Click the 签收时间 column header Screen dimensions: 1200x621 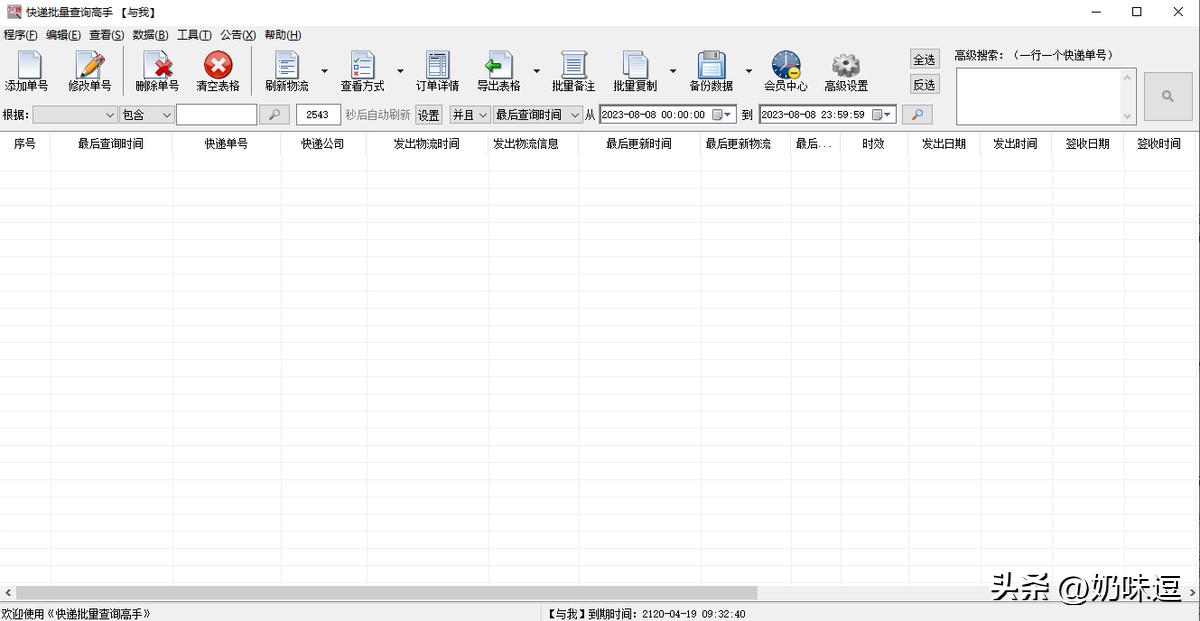click(x=1159, y=144)
